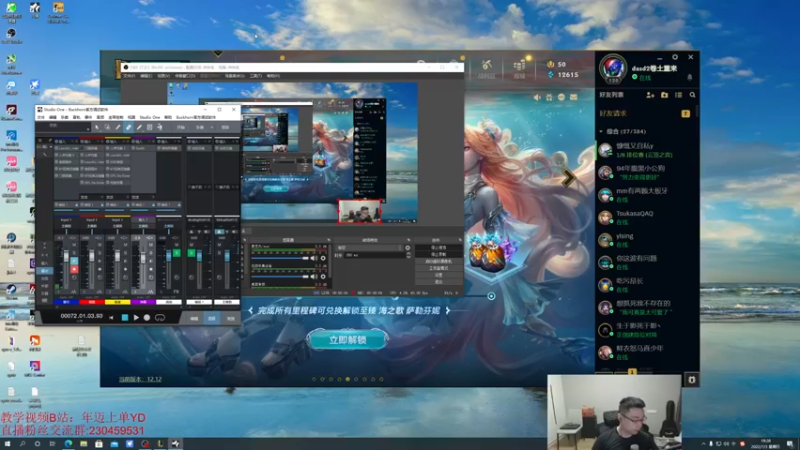Viewport: 800px width, 450px height.
Task: Select the arrow tool in Studio One toolbar
Action: [x=96, y=127]
